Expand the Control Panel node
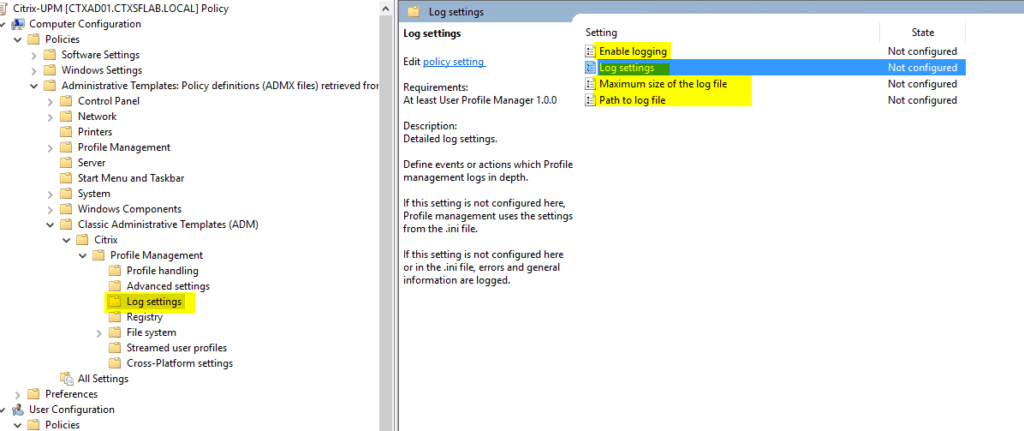The width and height of the screenshot is (1024, 431). (50, 101)
